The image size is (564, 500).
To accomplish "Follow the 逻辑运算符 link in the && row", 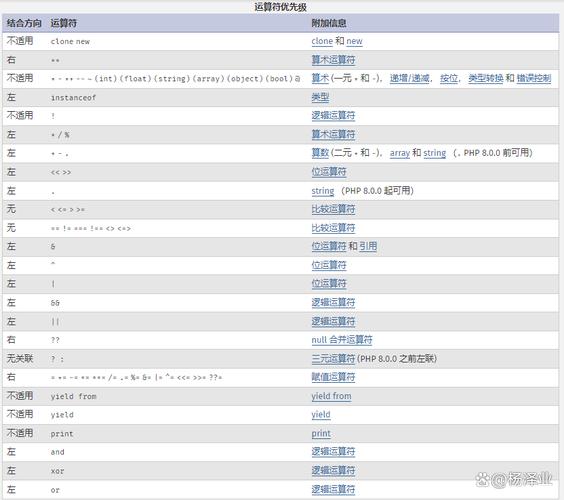I will click(333, 303).
